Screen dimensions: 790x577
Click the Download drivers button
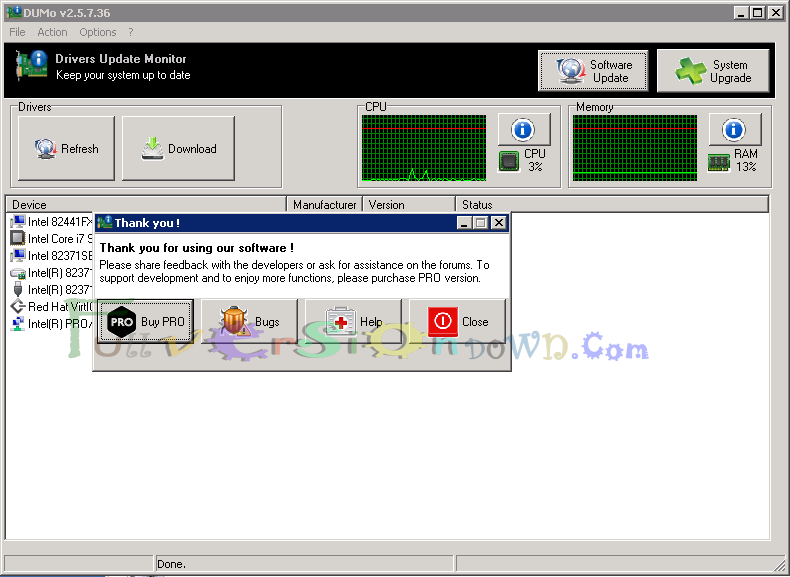178,148
